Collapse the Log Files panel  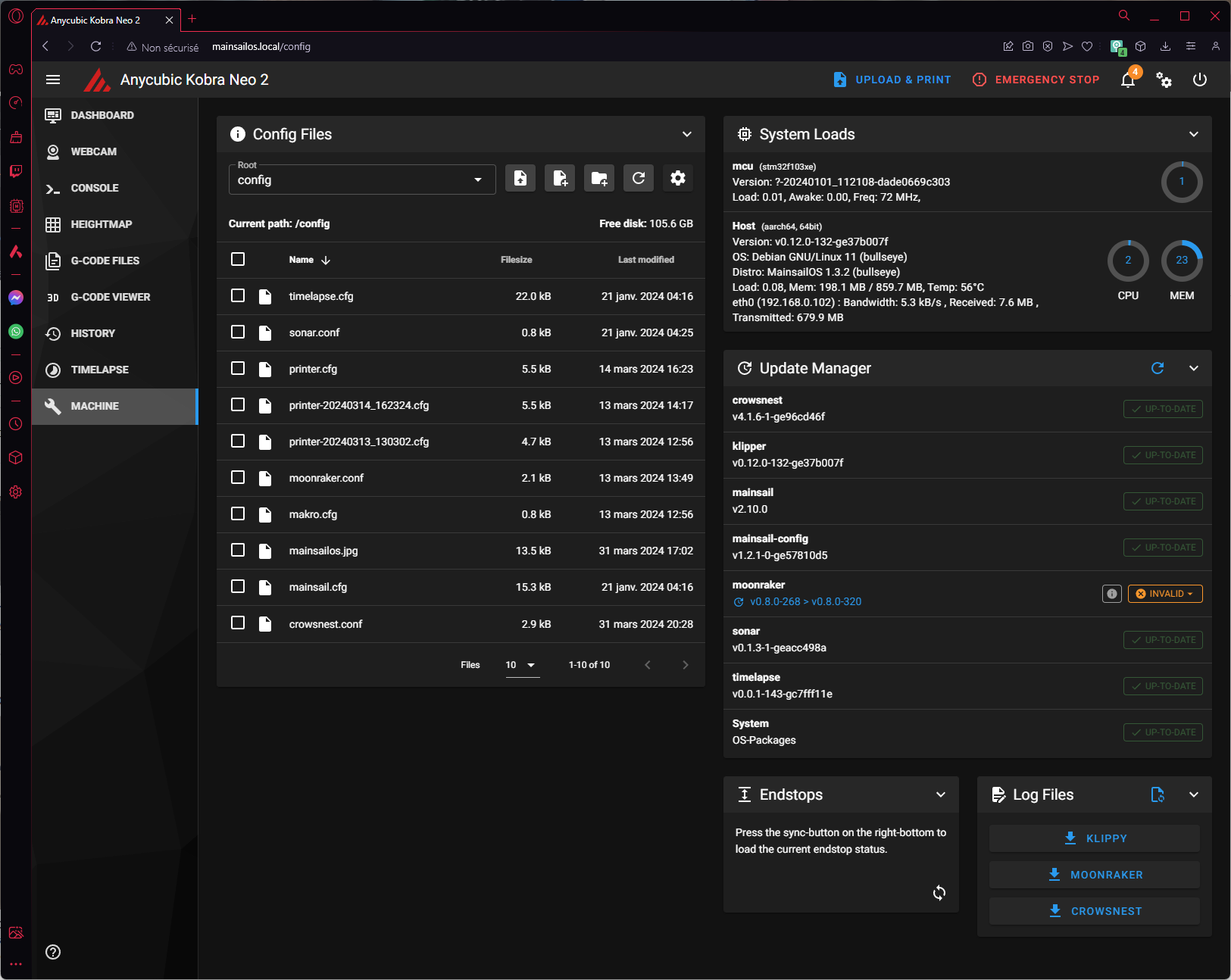(1194, 794)
